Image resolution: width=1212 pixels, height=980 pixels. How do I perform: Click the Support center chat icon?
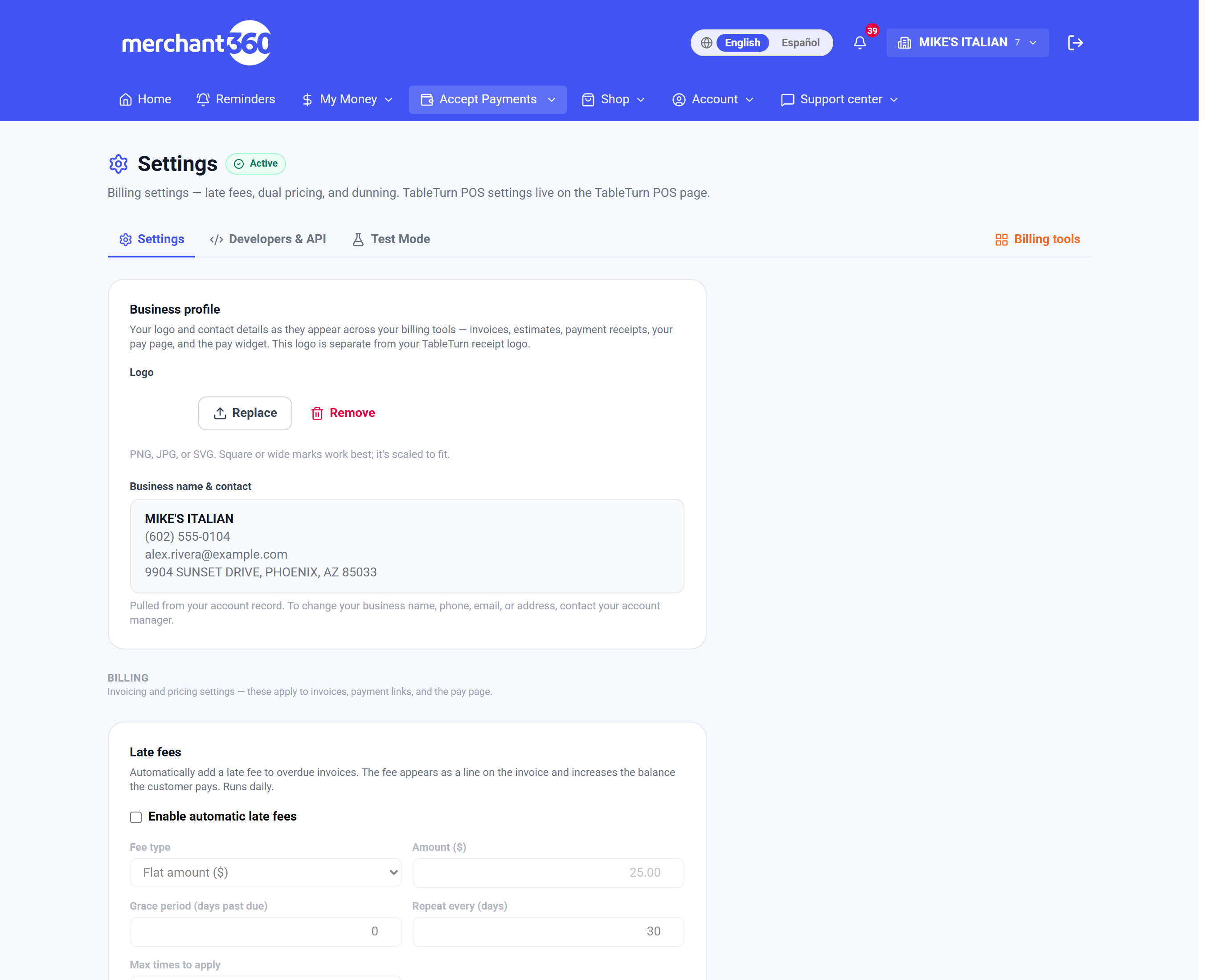[x=787, y=100]
